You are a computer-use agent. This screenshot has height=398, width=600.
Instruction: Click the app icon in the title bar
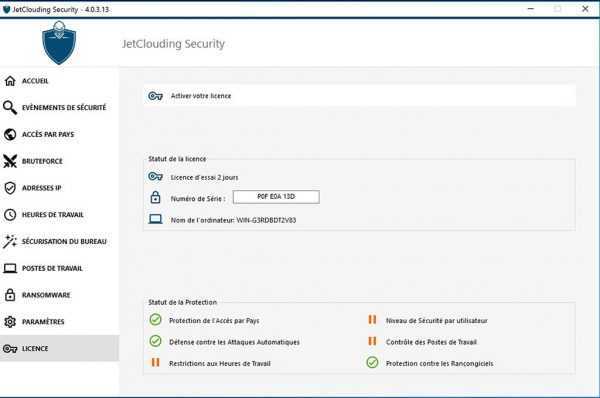7,9
